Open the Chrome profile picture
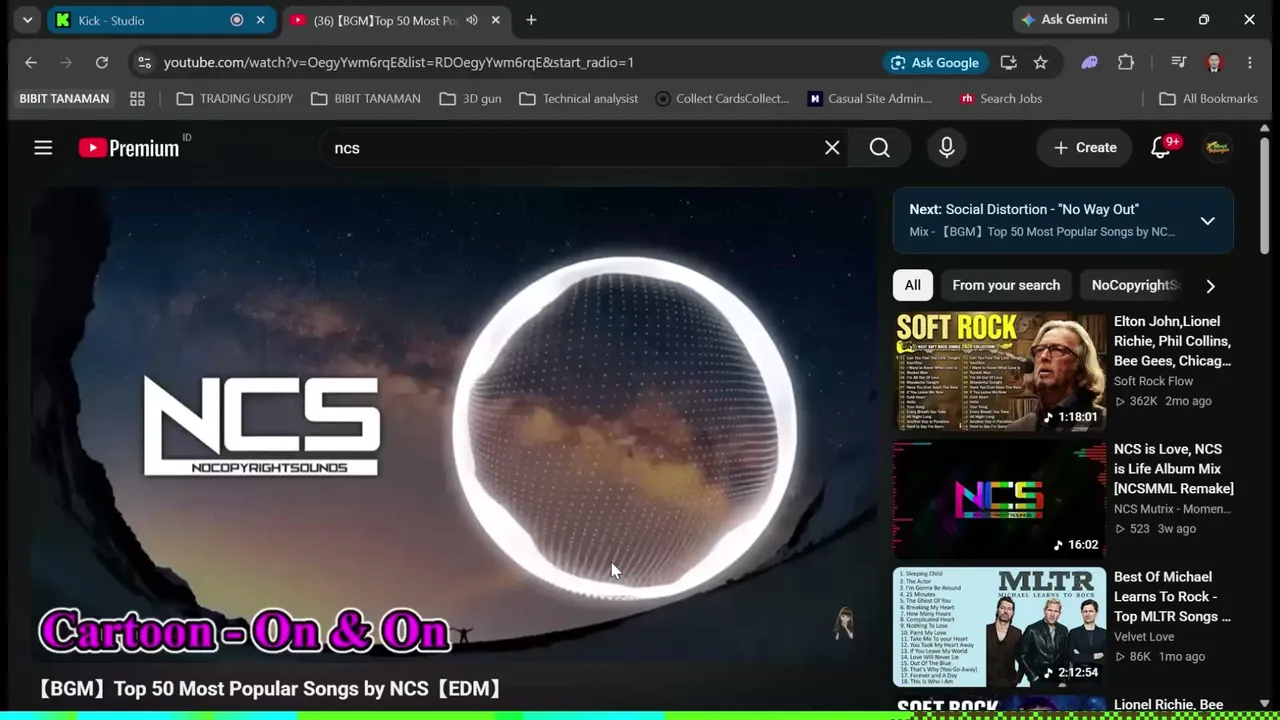Image resolution: width=1280 pixels, height=720 pixels. coord(1214,63)
